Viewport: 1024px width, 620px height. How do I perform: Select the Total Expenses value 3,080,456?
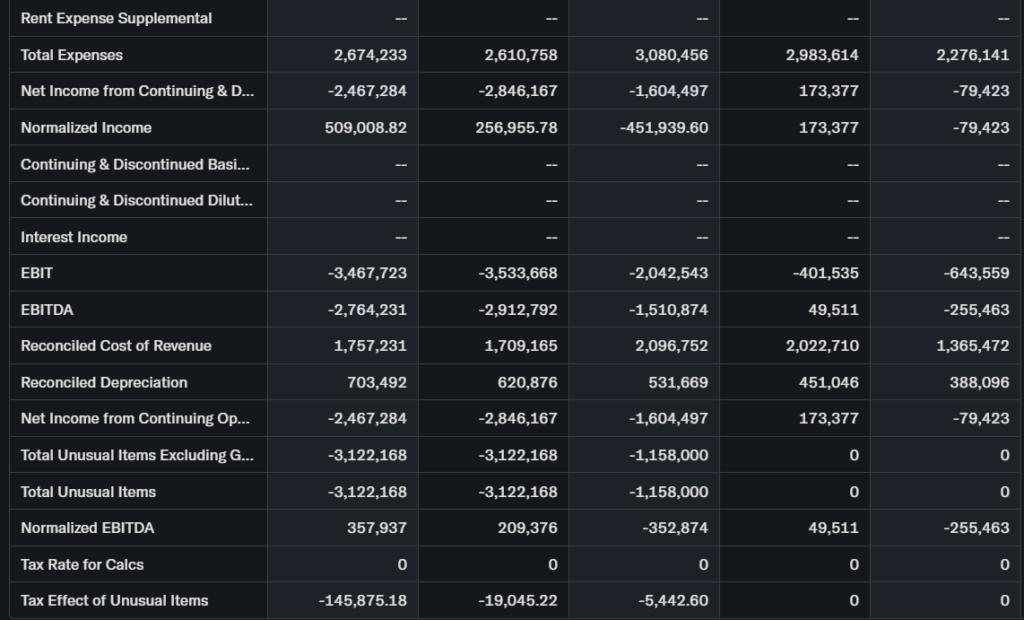pos(671,55)
